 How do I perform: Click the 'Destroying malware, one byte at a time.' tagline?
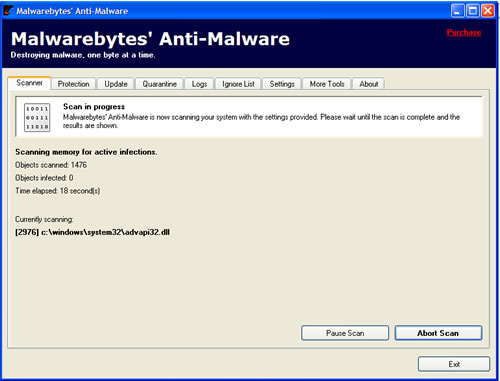(83, 55)
